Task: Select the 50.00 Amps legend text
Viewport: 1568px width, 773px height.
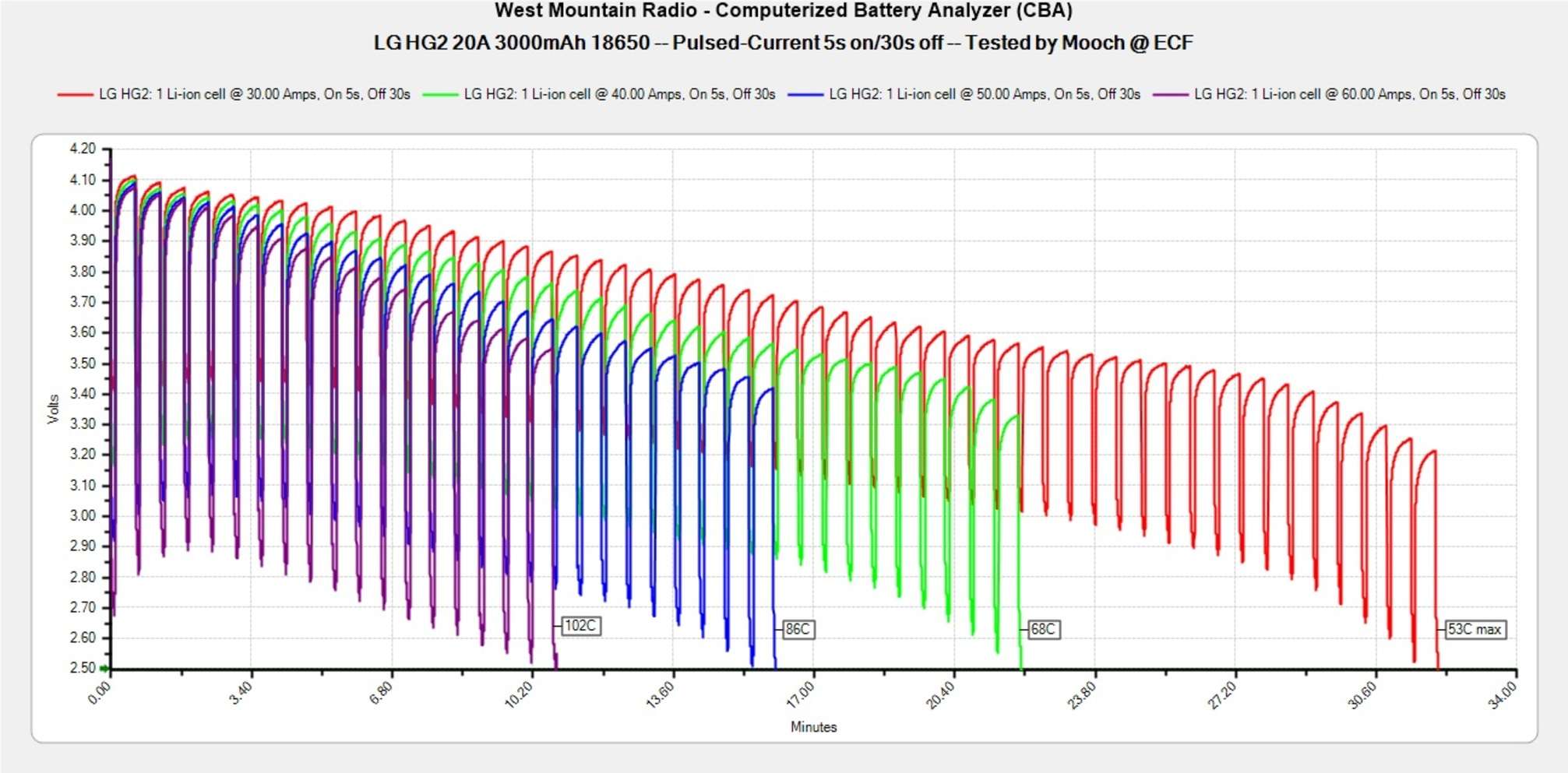Action: click(985, 94)
